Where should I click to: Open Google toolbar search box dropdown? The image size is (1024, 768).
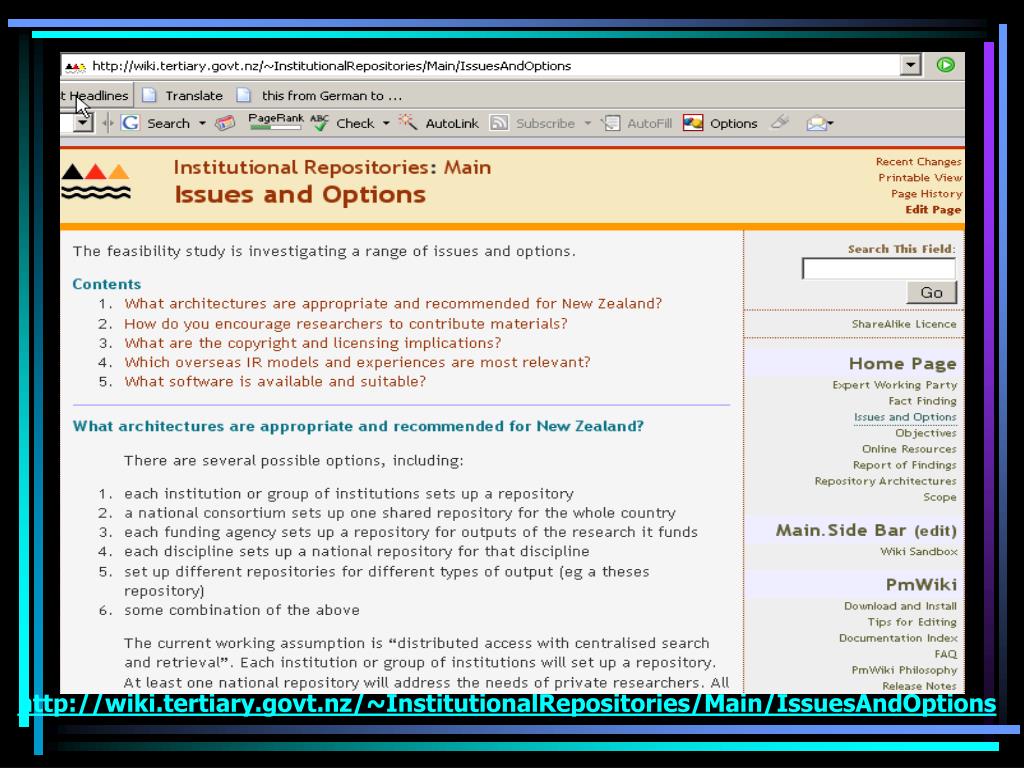pyautogui.click(x=83, y=122)
